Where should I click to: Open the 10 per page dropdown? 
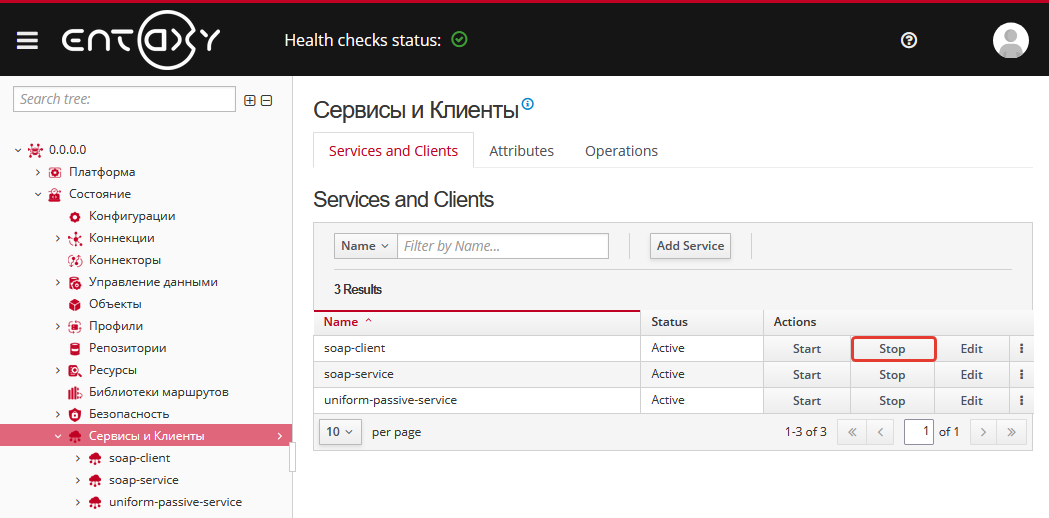click(x=340, y=432)
